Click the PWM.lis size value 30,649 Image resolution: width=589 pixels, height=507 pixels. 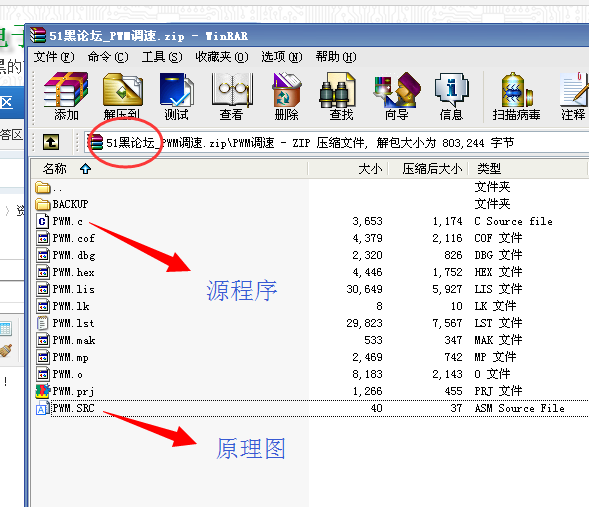(364, 289)
